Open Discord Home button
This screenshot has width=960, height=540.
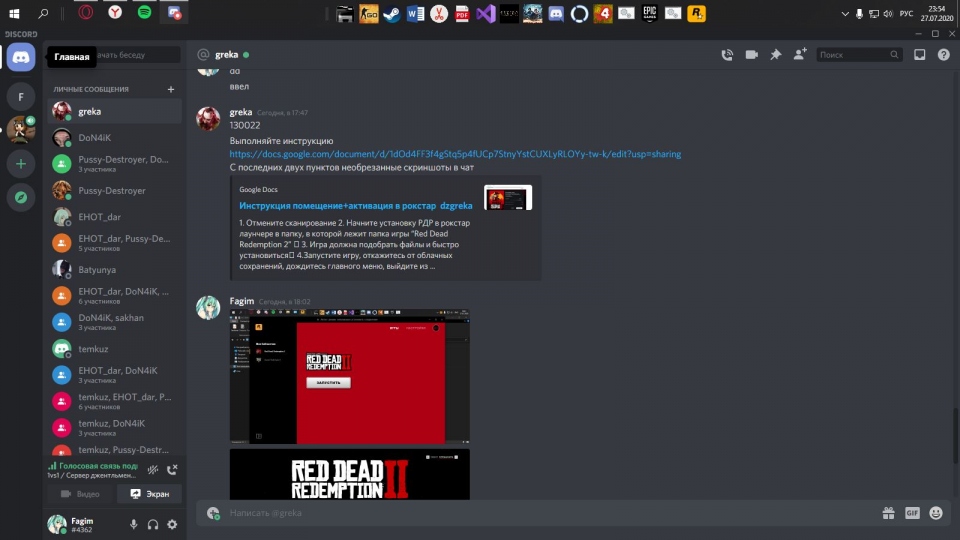(21, 57)
